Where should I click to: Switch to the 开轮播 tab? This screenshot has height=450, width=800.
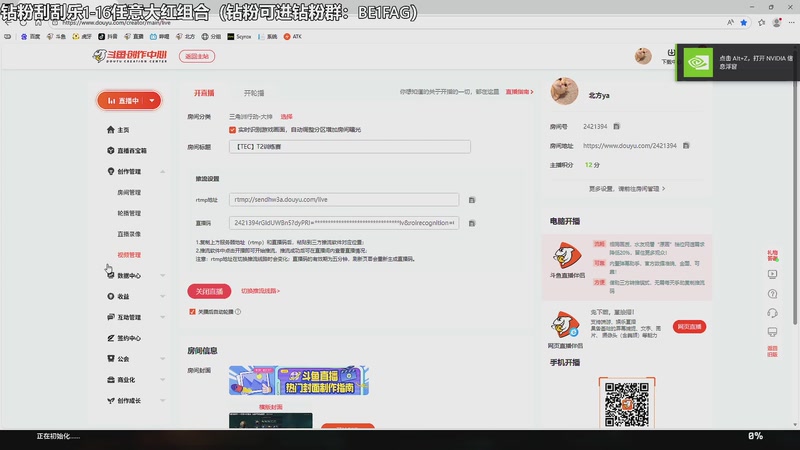coord(254,93)
